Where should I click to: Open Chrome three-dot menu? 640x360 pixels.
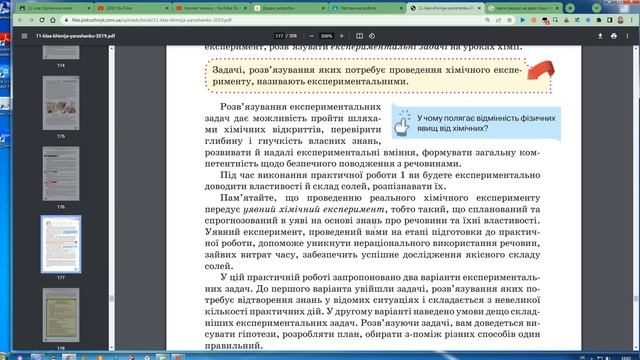click(631, 20)
